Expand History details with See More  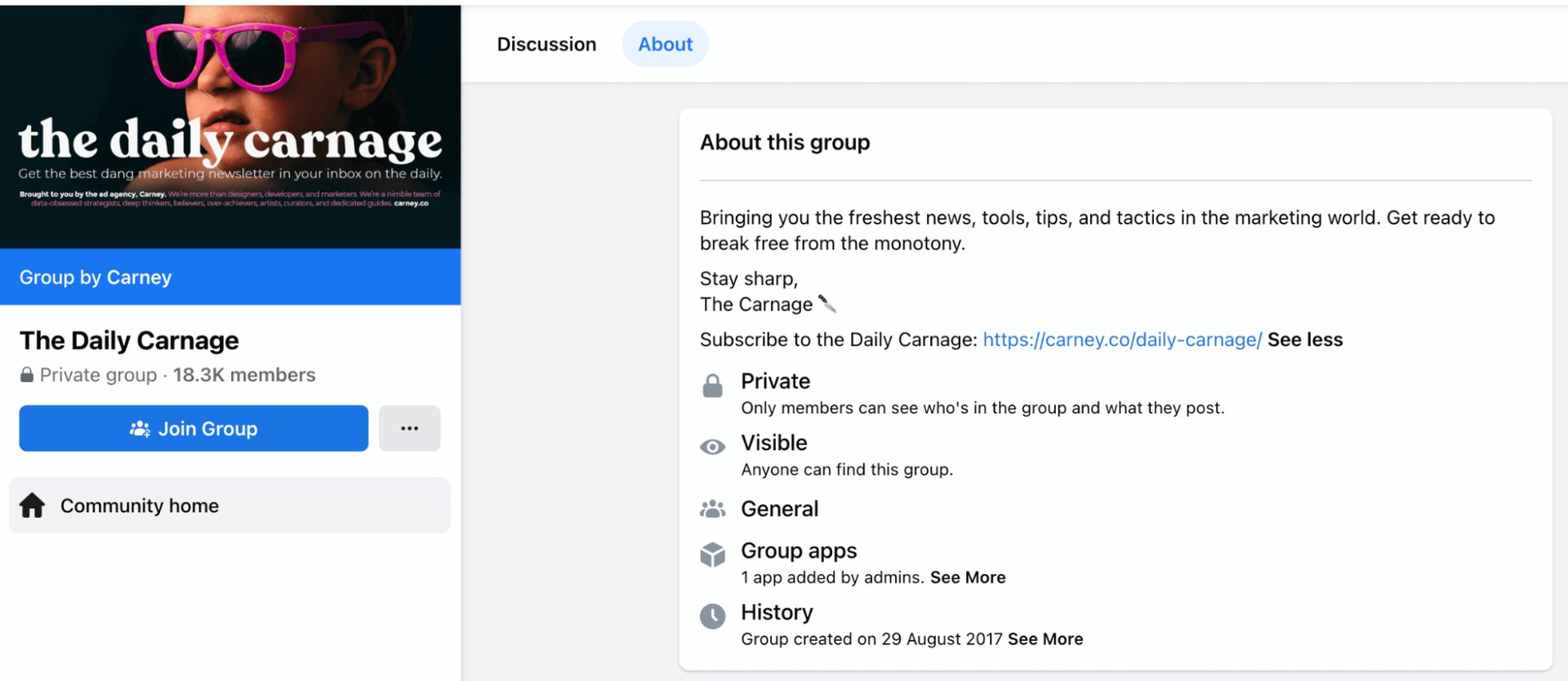click(x=1045, y=639)
